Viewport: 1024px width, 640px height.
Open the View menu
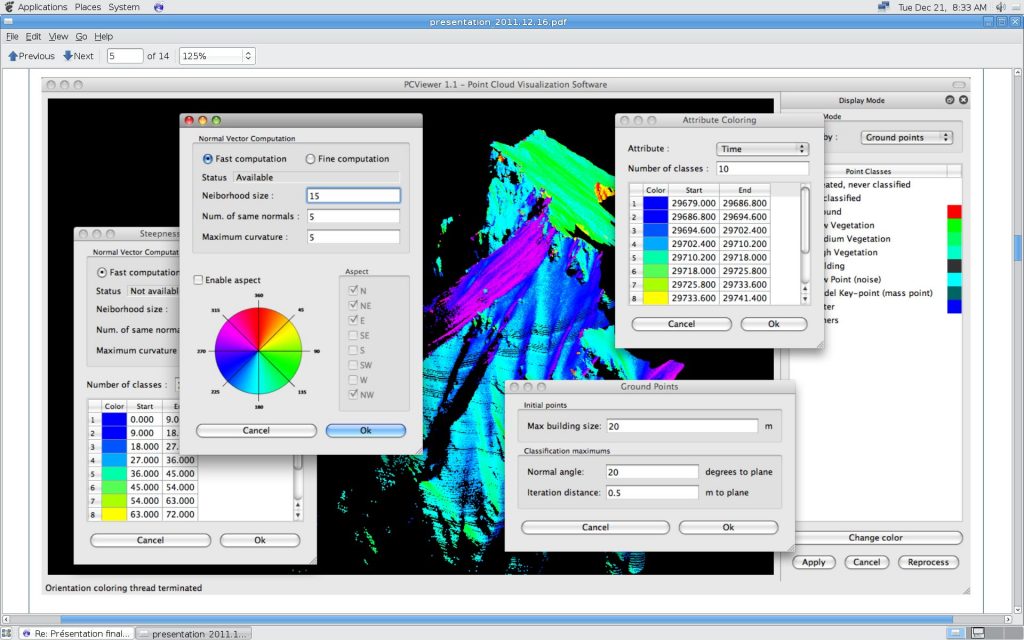(58, 36)
